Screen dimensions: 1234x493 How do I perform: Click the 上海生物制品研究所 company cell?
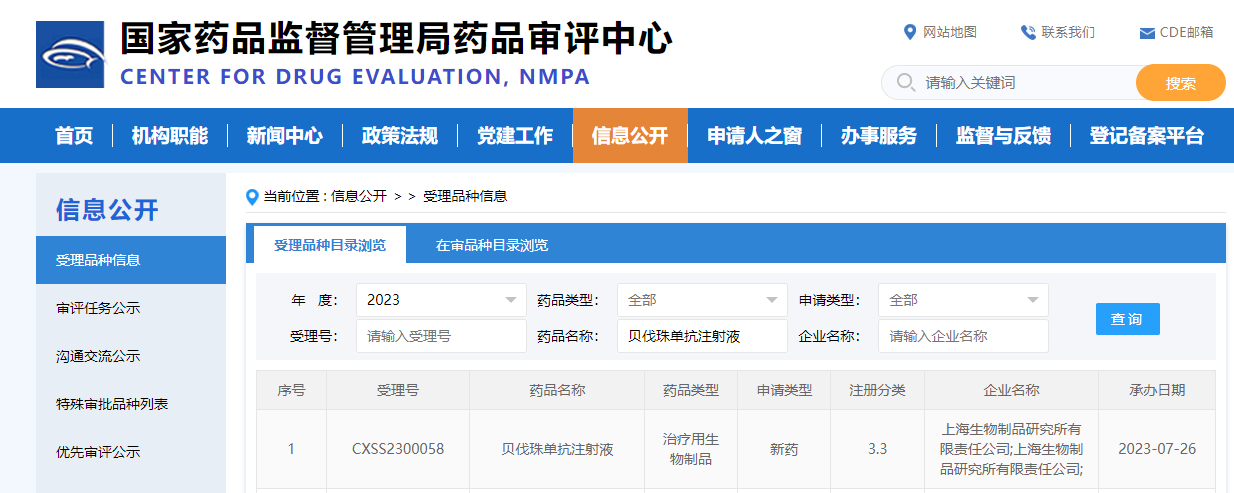click(1012, 449)
